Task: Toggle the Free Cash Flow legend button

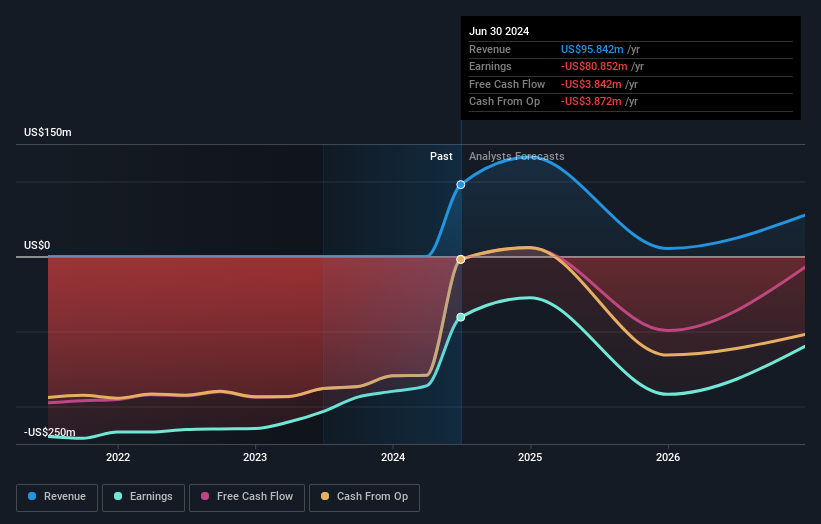Action: [x=247, y=497]
